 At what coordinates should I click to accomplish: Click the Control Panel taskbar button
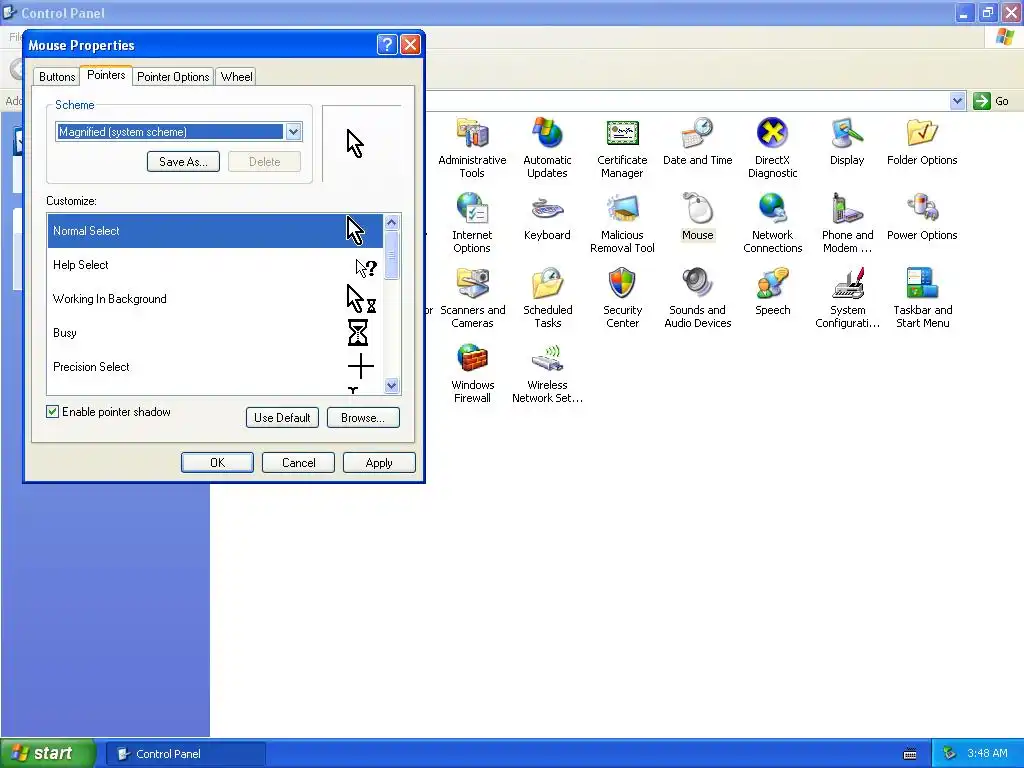click(x=185, y=754)
